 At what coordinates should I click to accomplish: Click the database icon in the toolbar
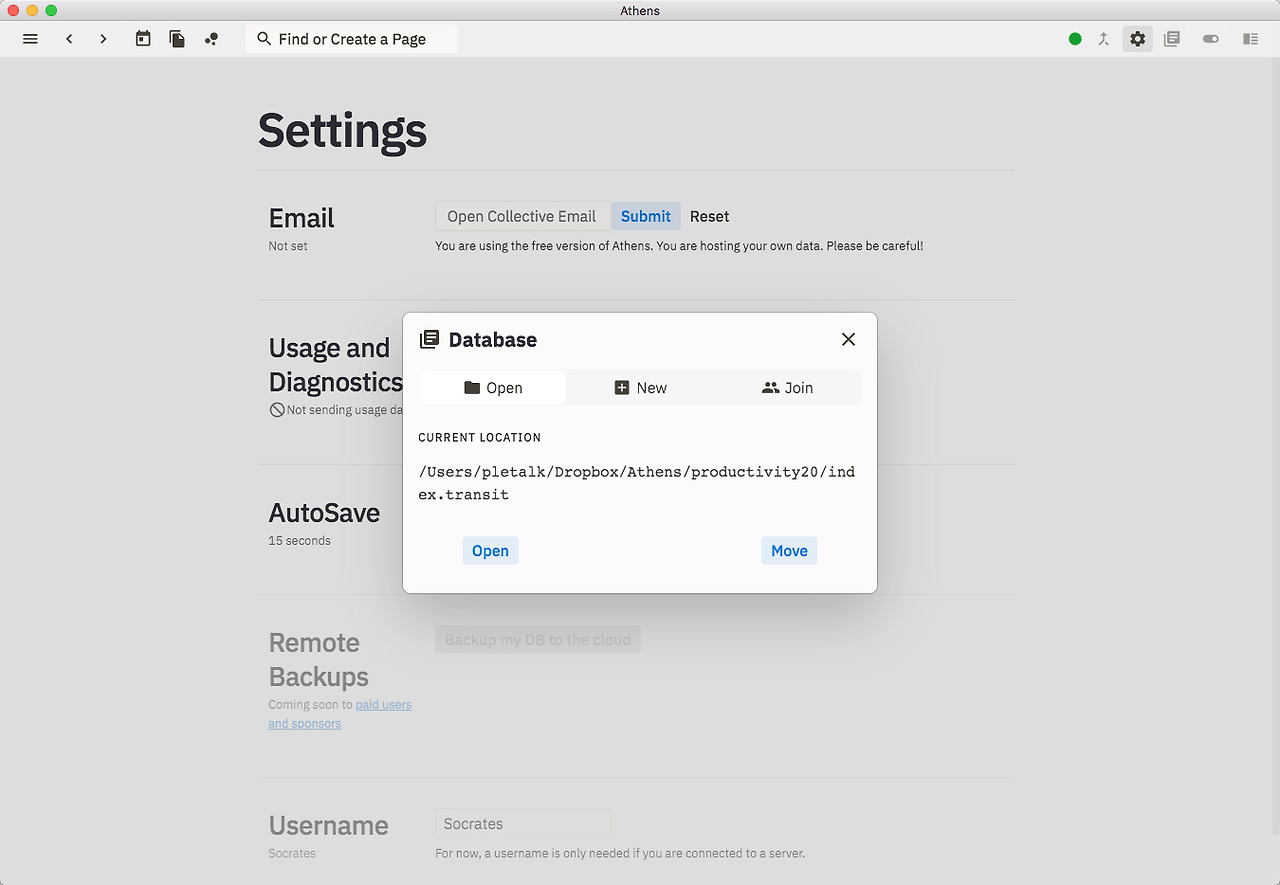(x=1172, y=39)
